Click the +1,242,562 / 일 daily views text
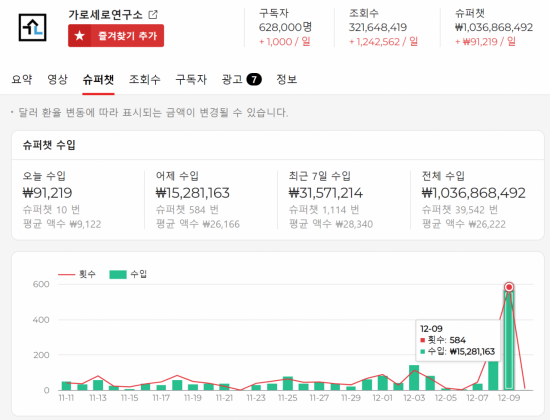 (383, 42)
